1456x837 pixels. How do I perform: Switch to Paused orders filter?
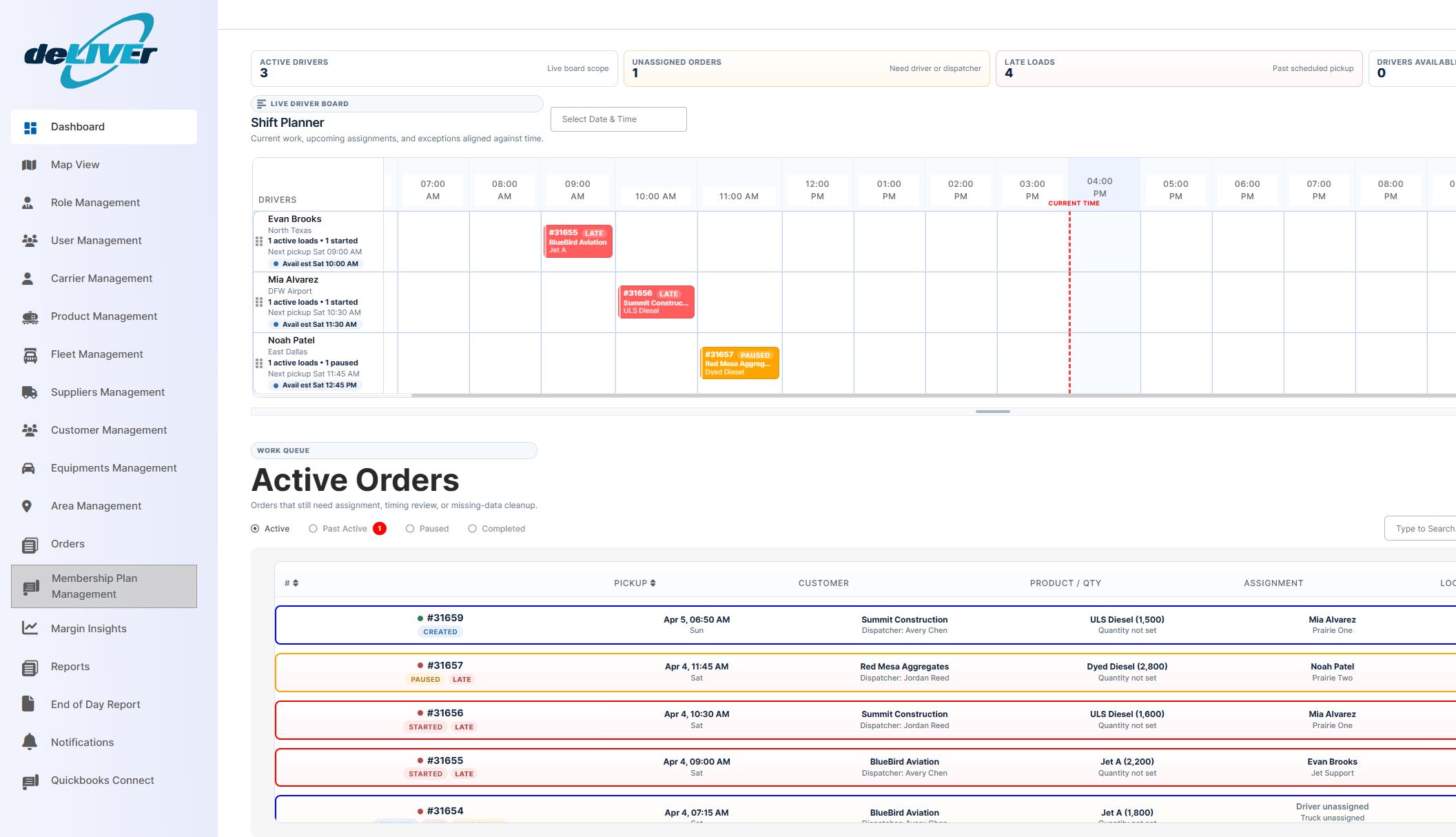(409, 528)
